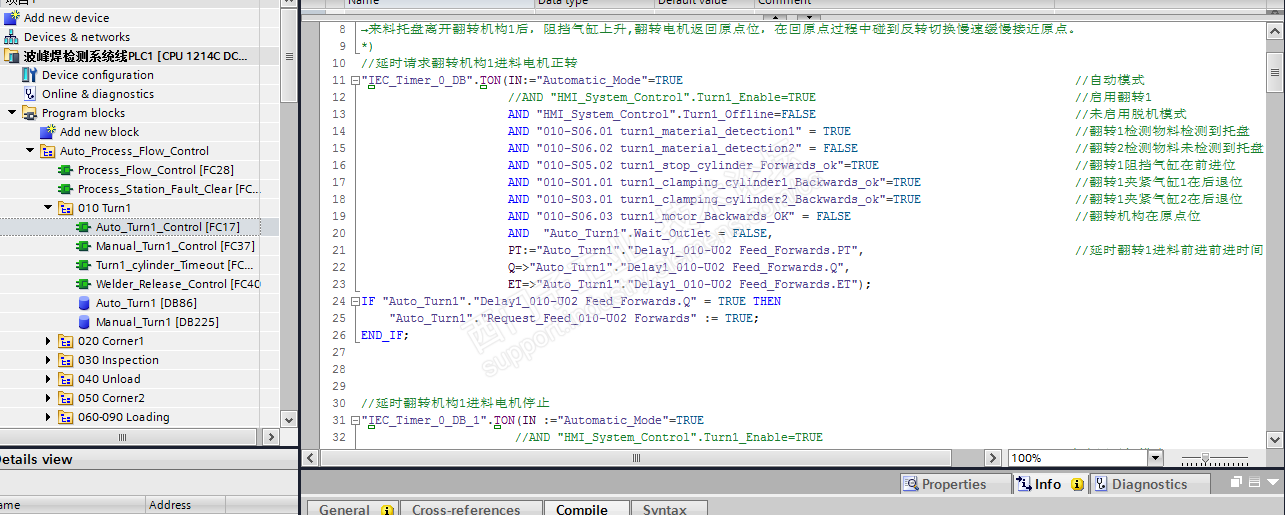The image size is (1285, 515).
Task: Open Add new device item icon
Action: pos(11,18)
